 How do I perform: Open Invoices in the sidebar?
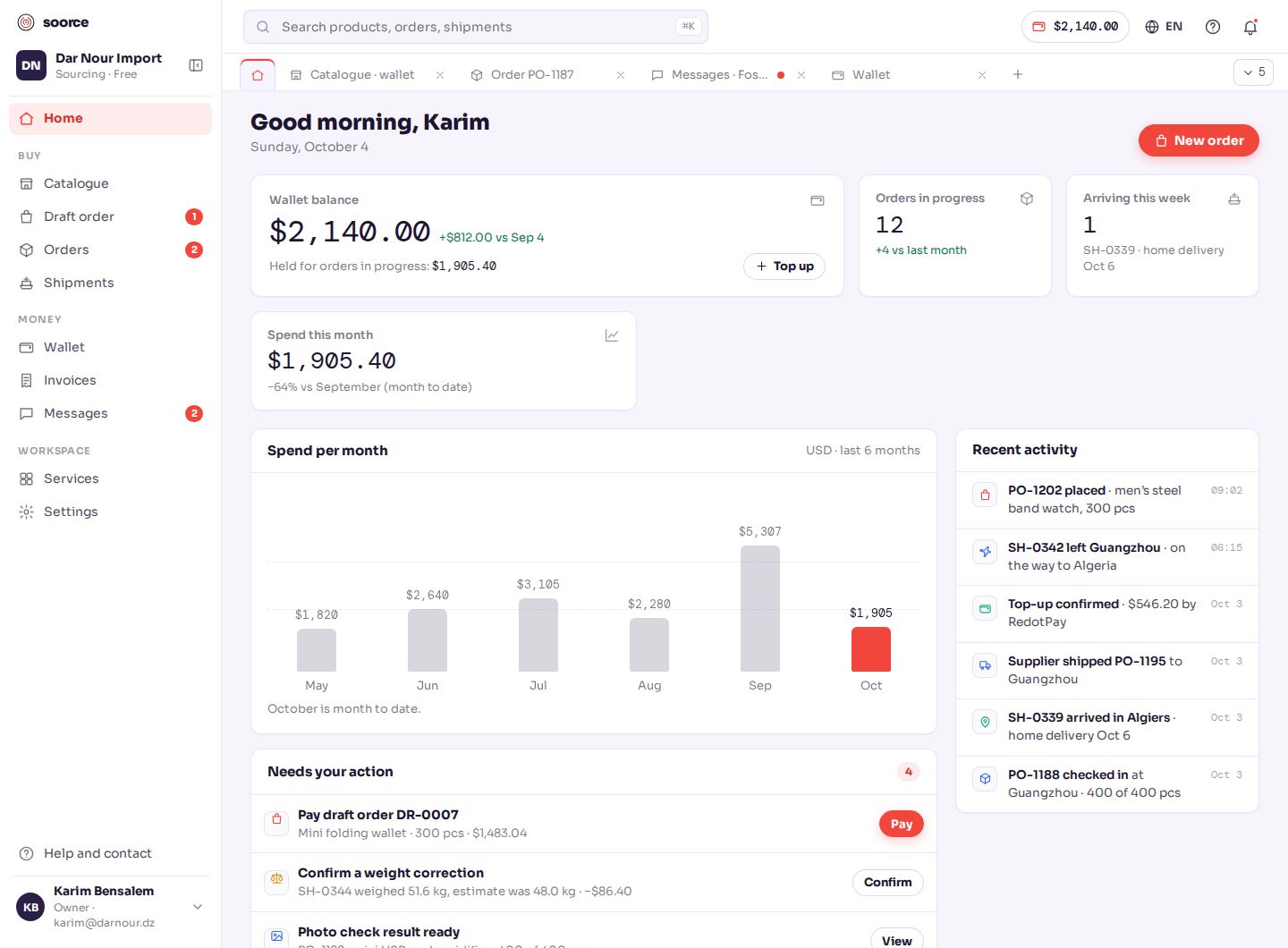[x=110, y=380]
